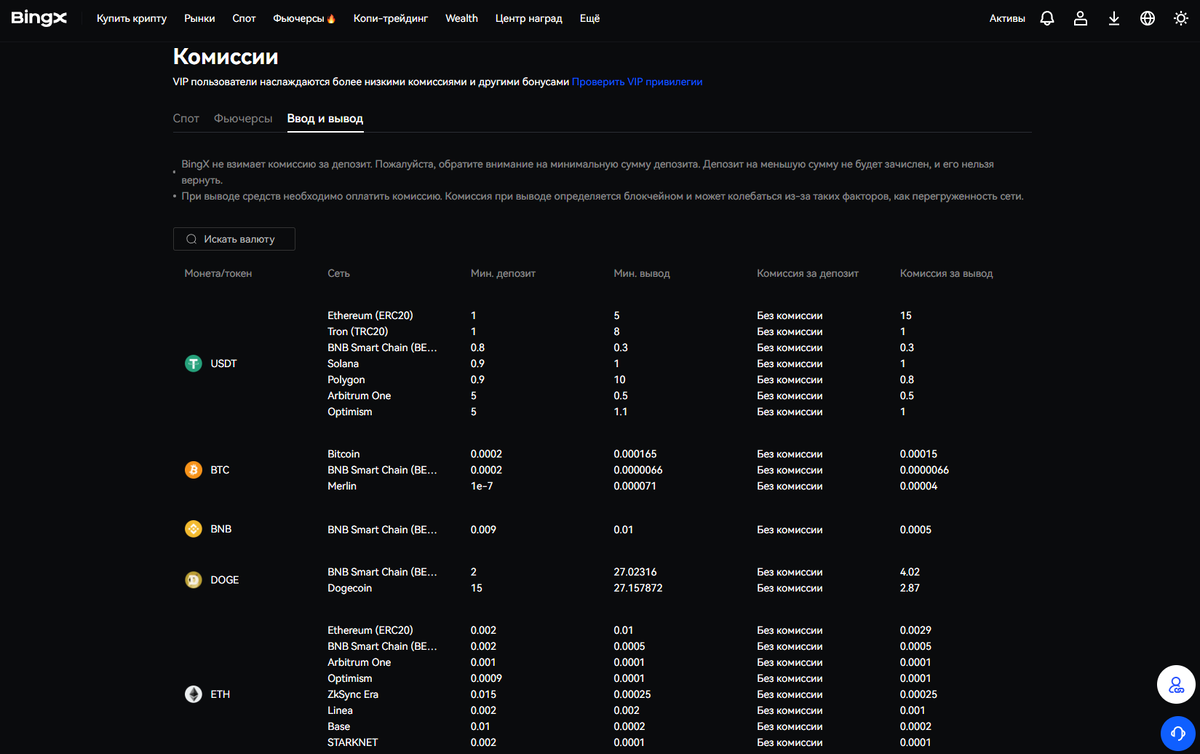Click Мин. вывод column header
Image resolution: width=1200 pixels, height=754 pixels.
[x=642, y=273]
